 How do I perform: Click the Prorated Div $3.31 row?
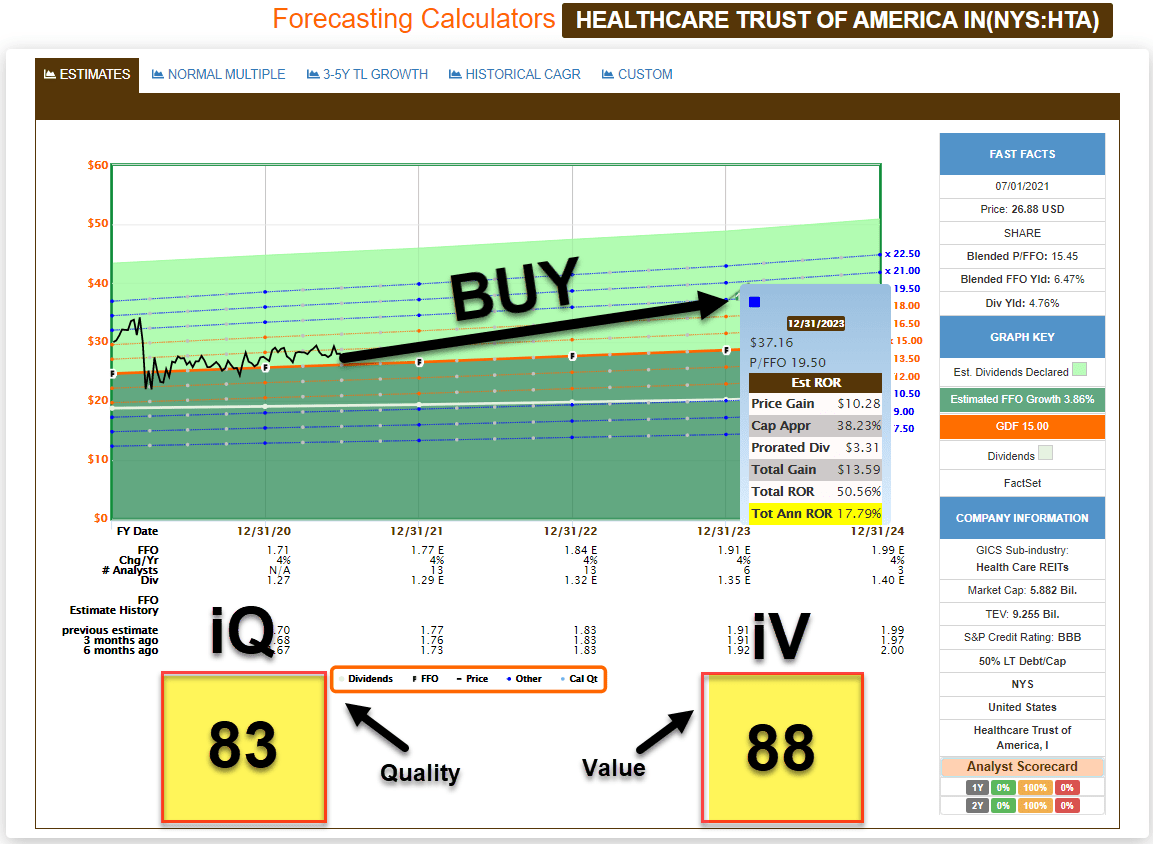[x=815, y=448]
